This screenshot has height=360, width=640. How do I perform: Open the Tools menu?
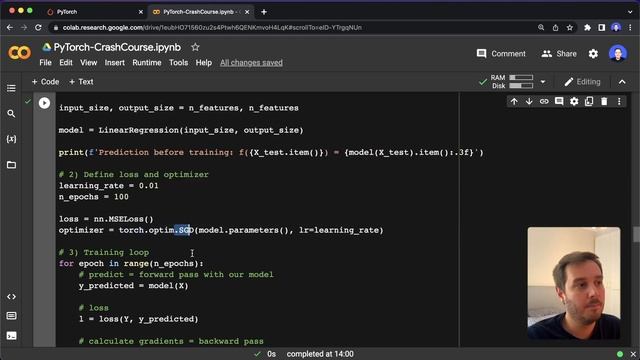point(178,63)
